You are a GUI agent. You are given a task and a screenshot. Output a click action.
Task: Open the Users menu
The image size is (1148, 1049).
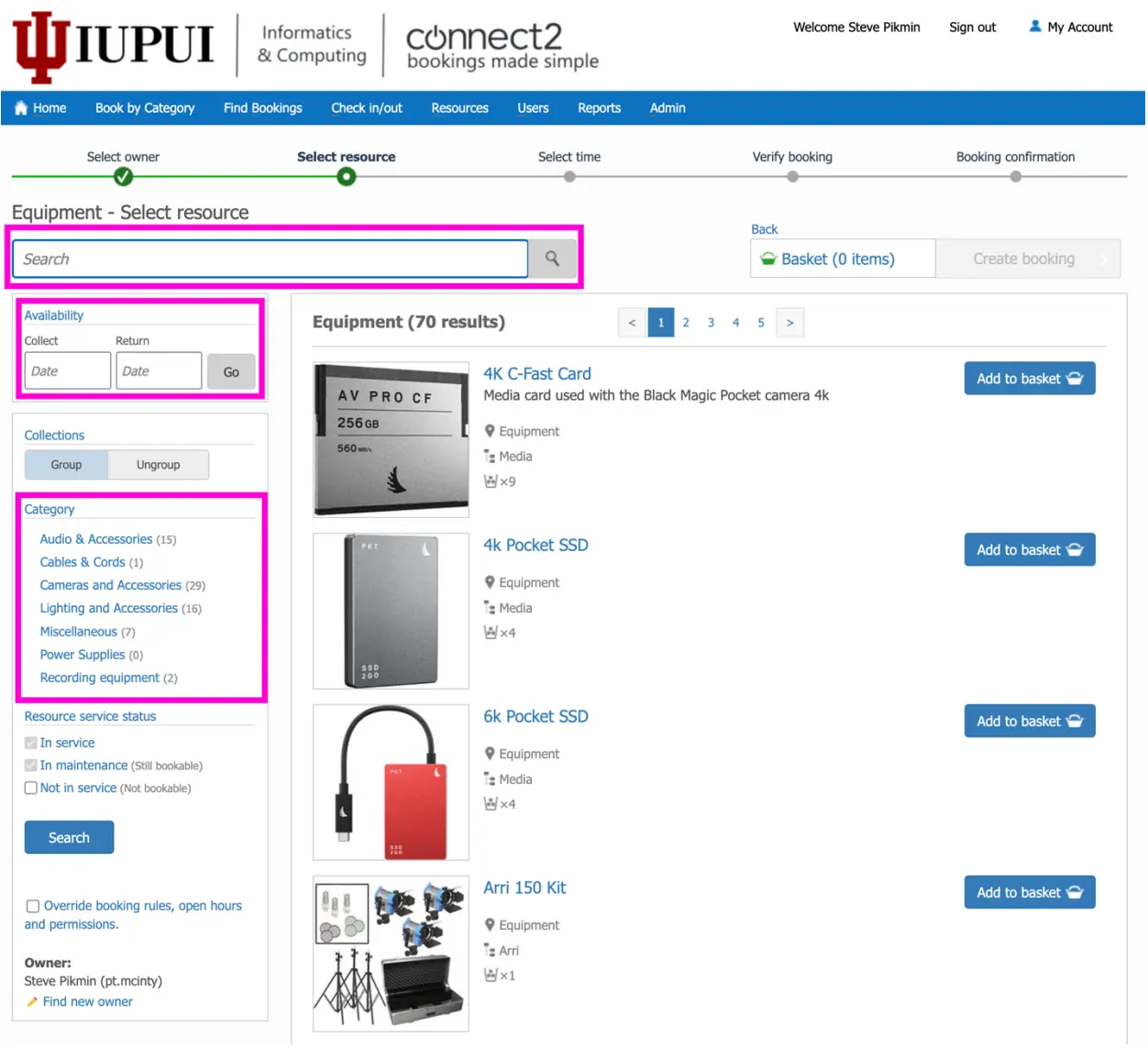533,108
